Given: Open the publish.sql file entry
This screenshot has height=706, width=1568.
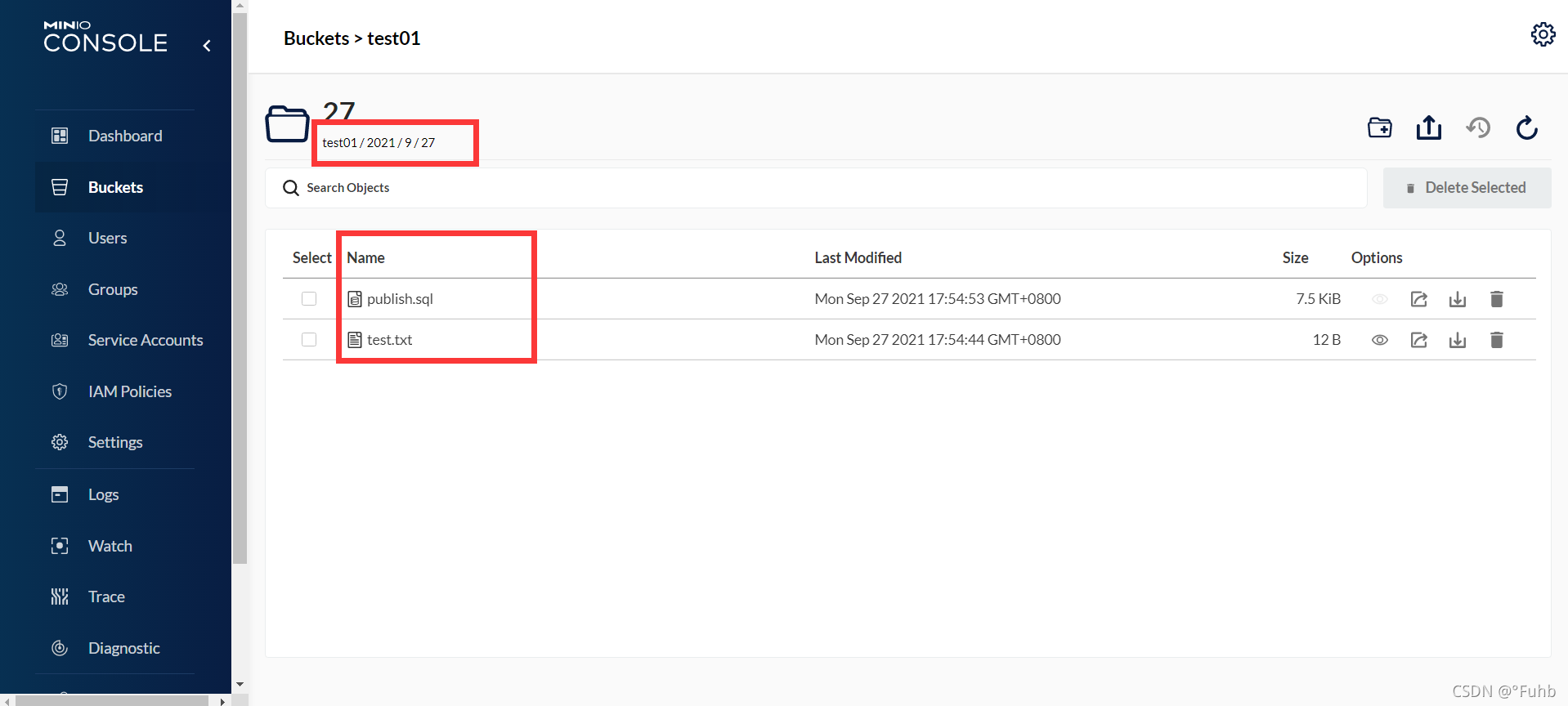Looking at the screenshot, I should [400, 299].
